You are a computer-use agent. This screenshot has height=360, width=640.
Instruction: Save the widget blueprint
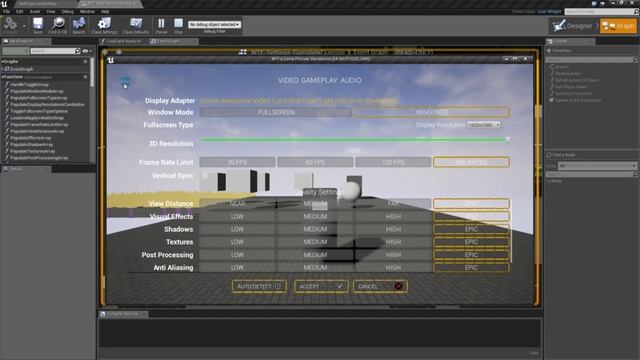[x=38, y=25]
